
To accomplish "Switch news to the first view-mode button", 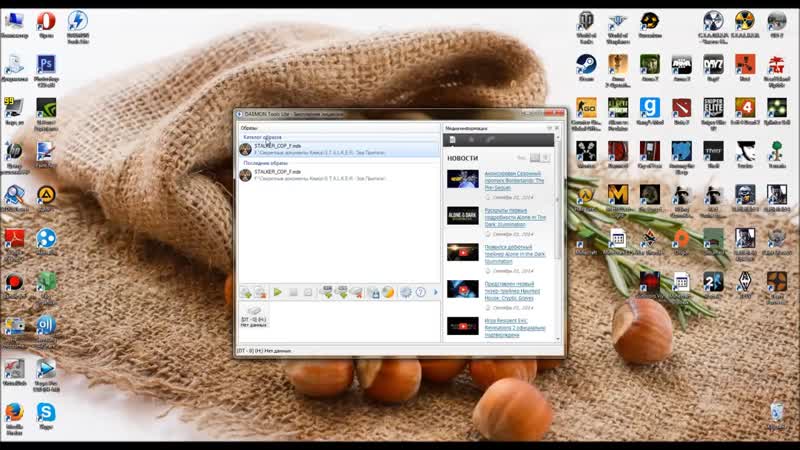I will tap(535, 158).
